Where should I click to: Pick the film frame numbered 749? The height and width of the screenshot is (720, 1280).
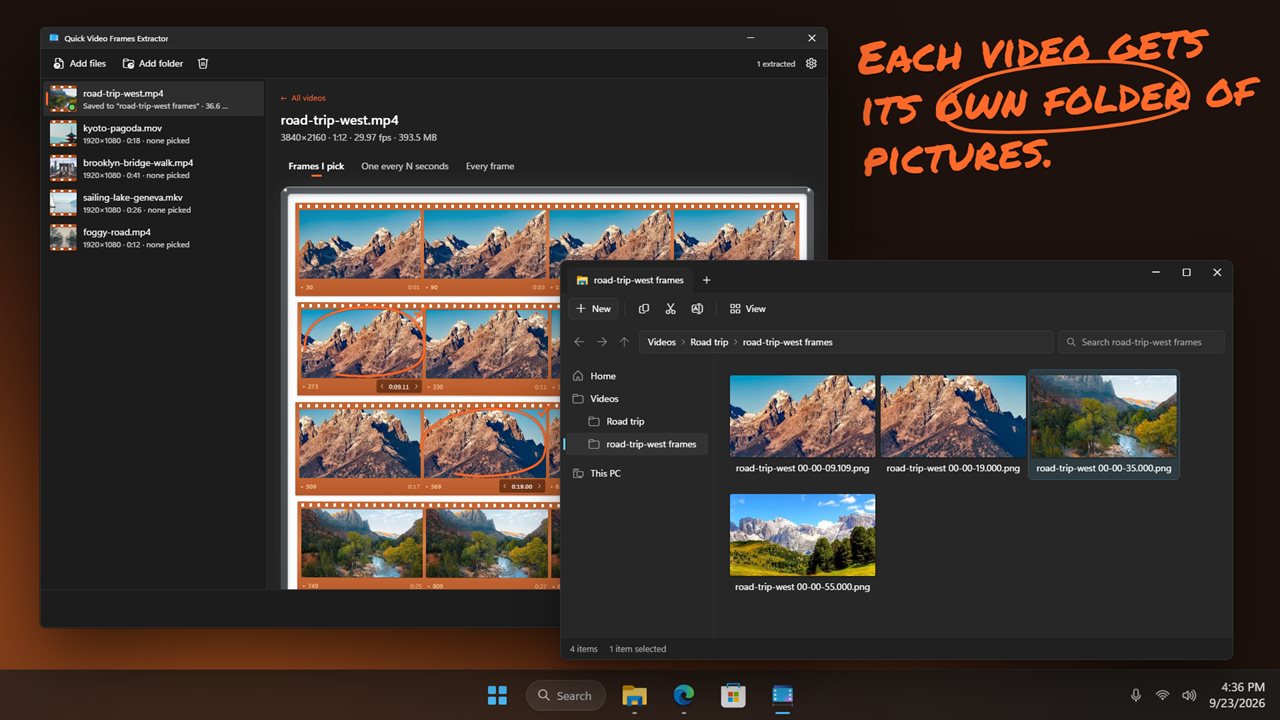point(360,541)
